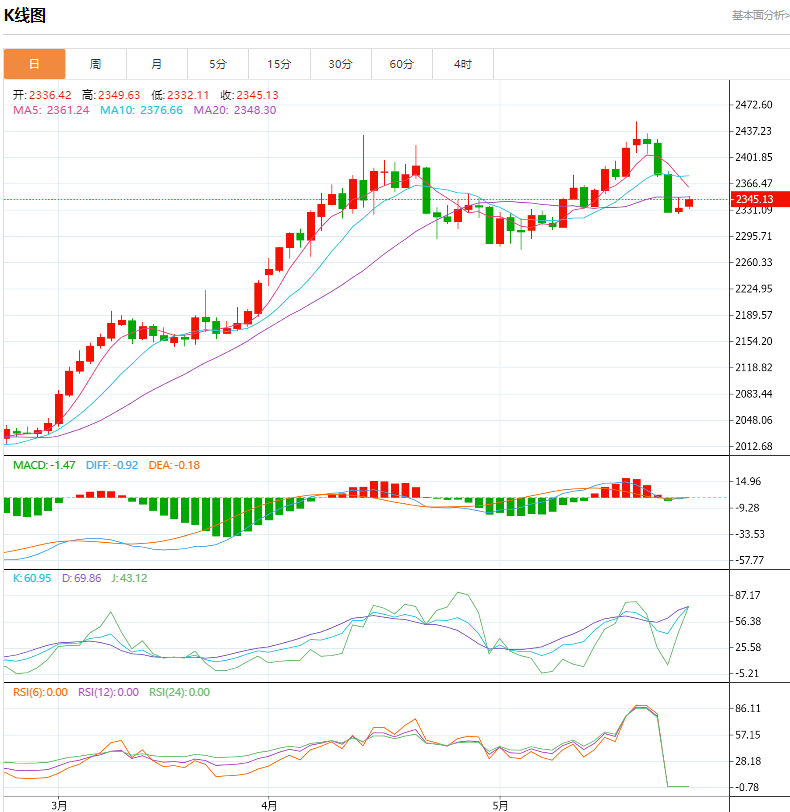Click the RSI(6): 0.00 label
This screenshot has width=790, height=812.
coord(40,692)
